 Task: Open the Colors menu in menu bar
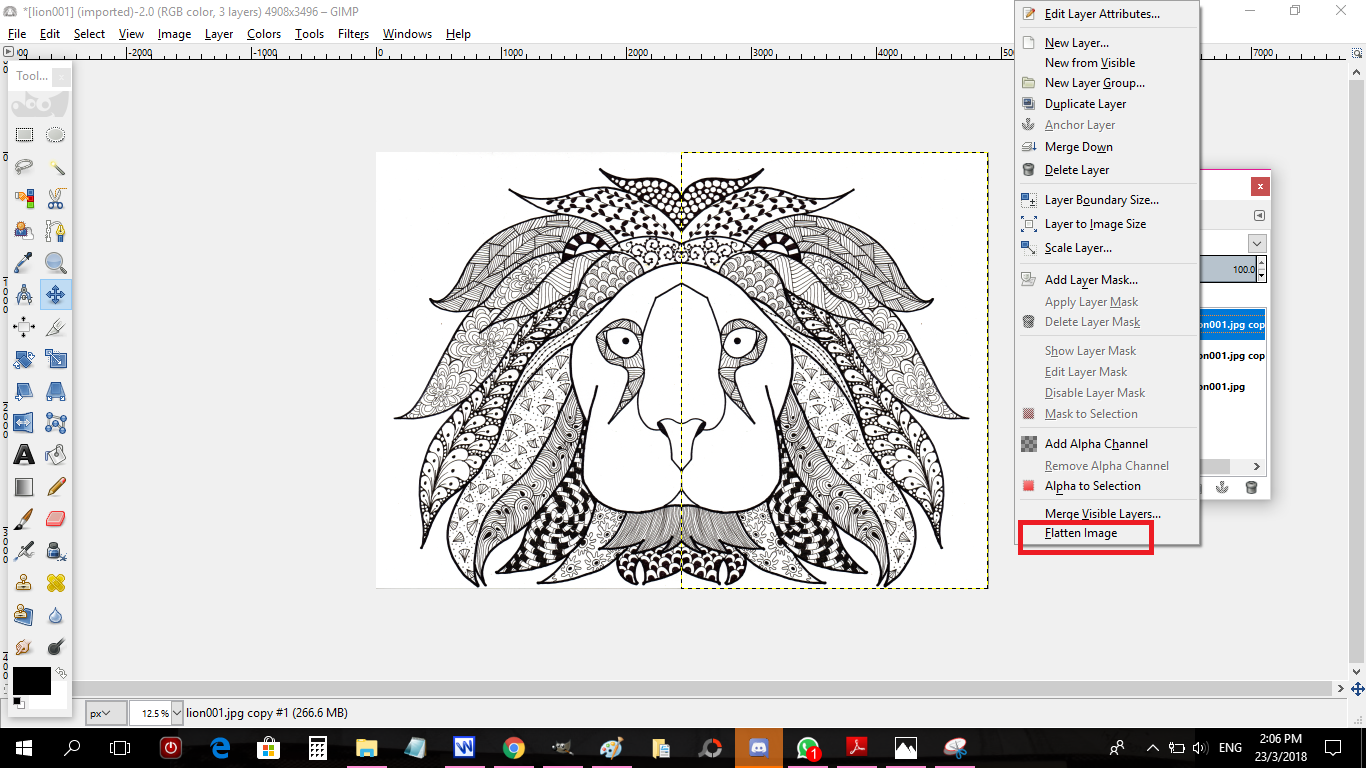click(264, 34)
